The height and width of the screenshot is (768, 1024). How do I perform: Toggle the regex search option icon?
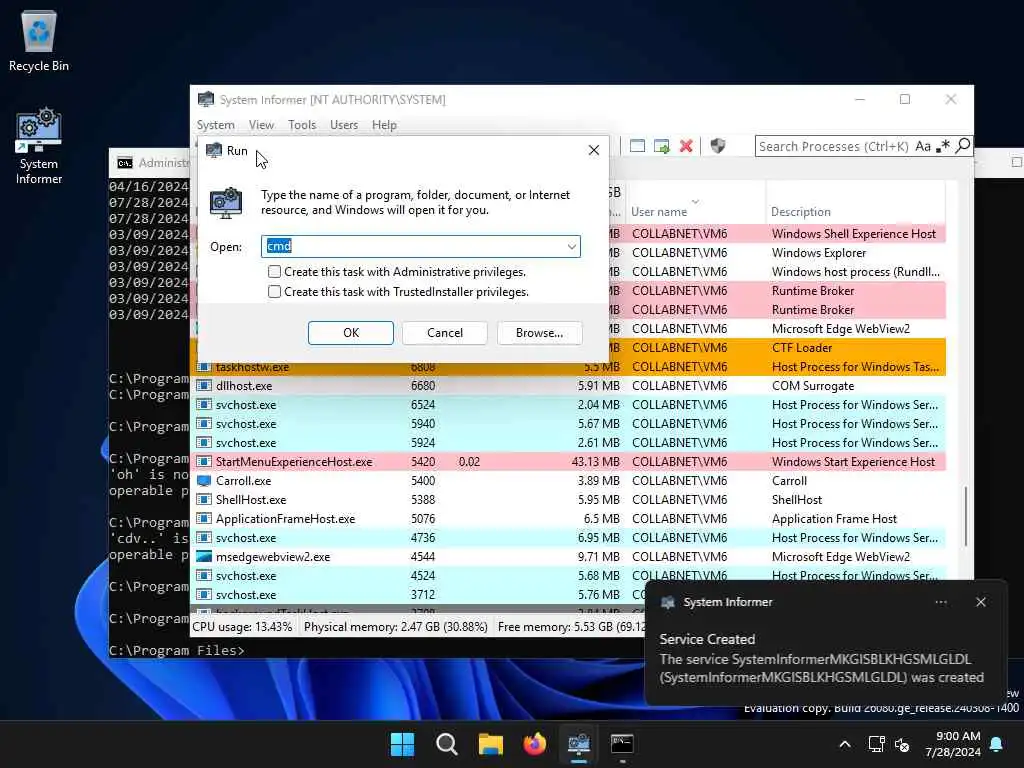coord(942,146)
